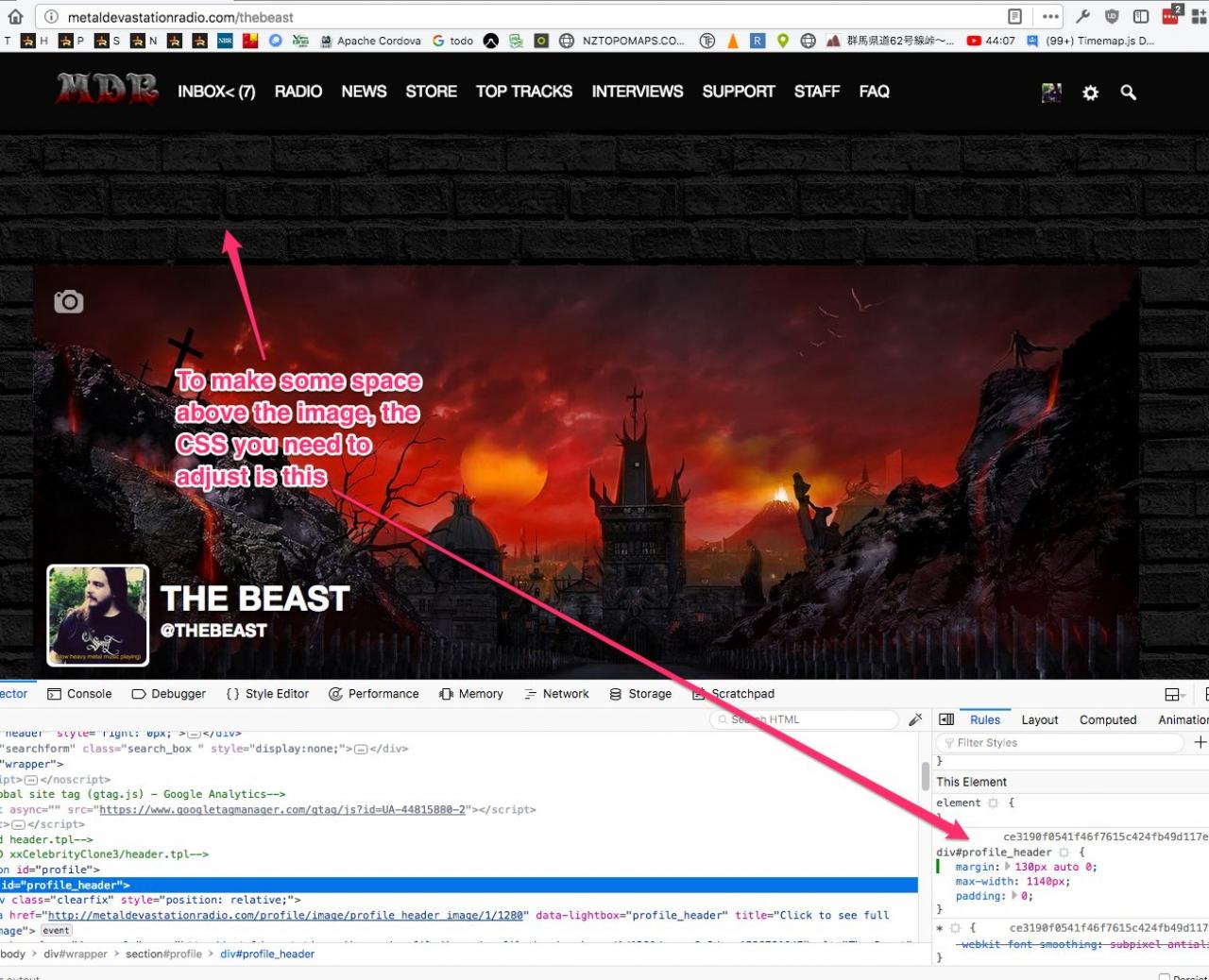
Task: Click the eyedropper color picker tool
Action: (915, 719)
